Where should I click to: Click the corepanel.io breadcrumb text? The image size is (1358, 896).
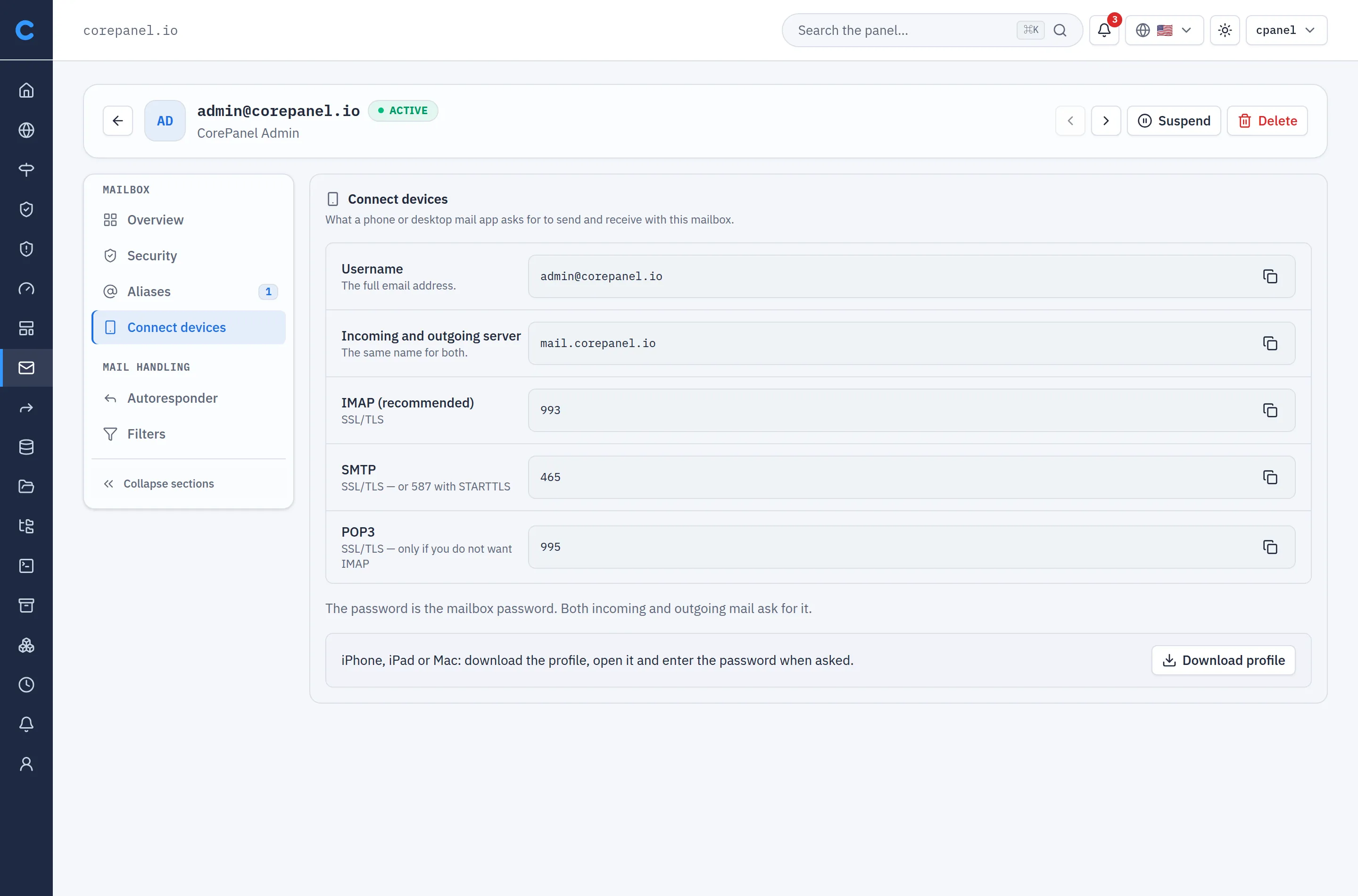130,30
